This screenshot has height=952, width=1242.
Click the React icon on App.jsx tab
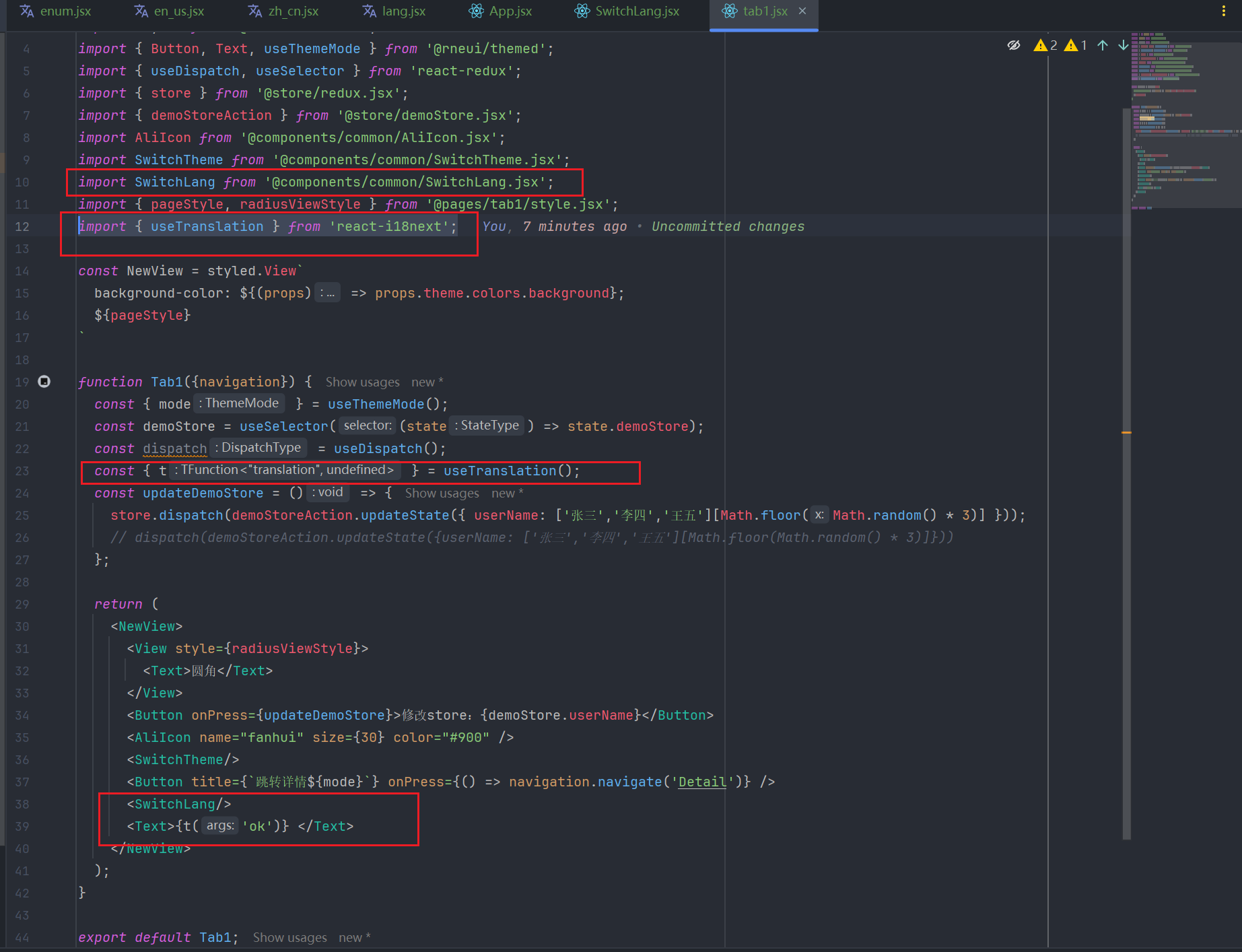click(x=476, y=11)
